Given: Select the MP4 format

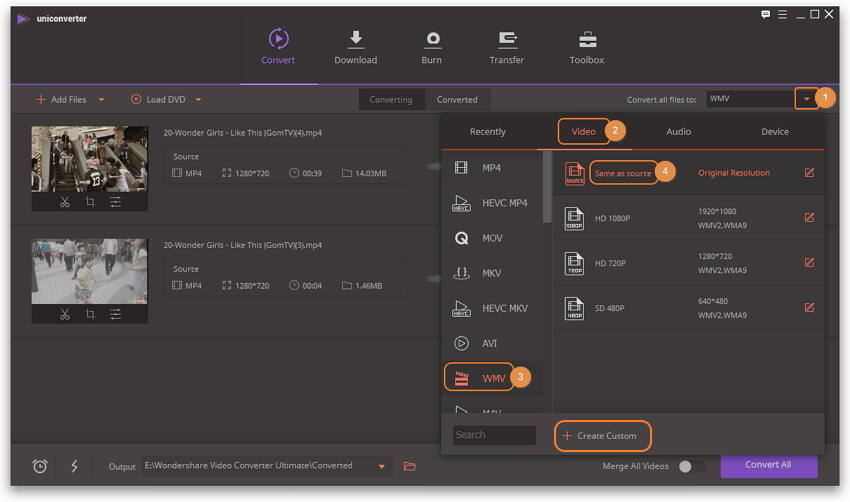Looking at the screenshot, I should click(x=492, y=168).
